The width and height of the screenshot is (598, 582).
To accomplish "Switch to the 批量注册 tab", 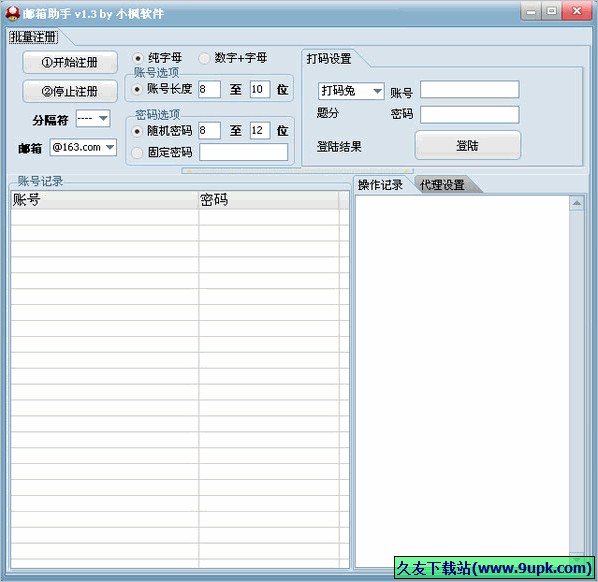I will click(x=34, y=37).
